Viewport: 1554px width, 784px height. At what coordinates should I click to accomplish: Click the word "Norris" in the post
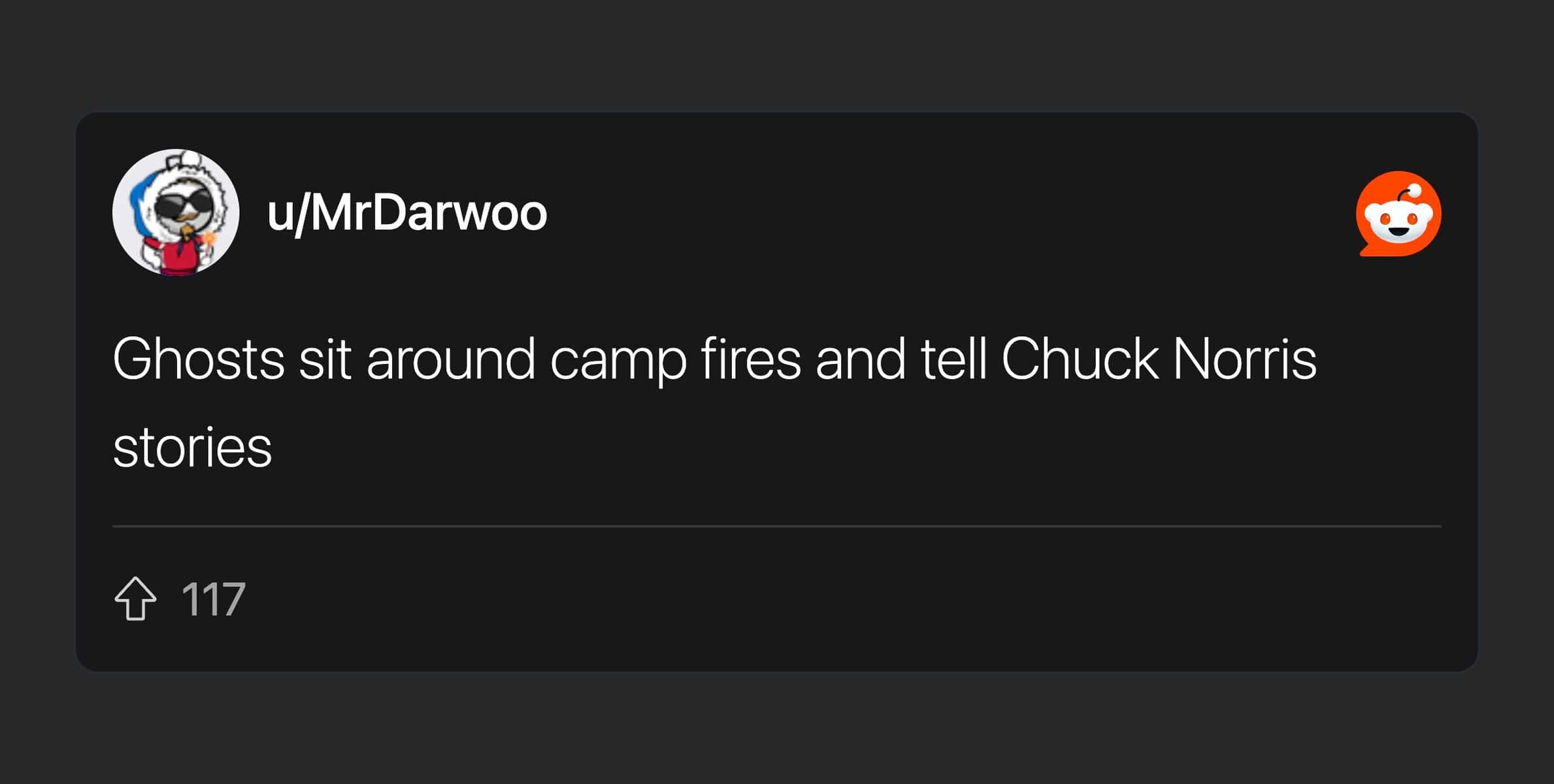pyautogui.click(x=1245, y=359)
